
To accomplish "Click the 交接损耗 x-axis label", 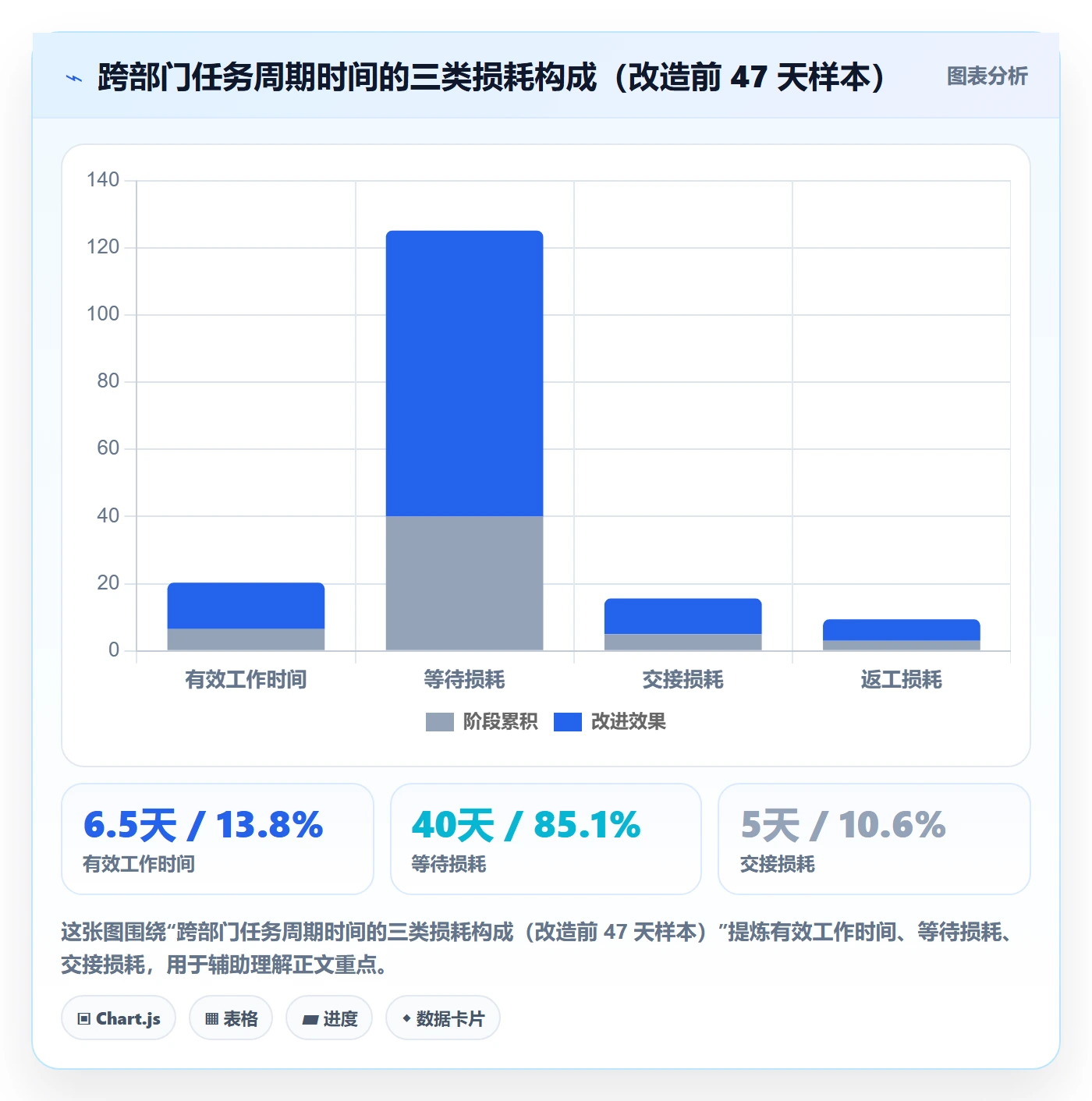I will (x=682, y=680).
